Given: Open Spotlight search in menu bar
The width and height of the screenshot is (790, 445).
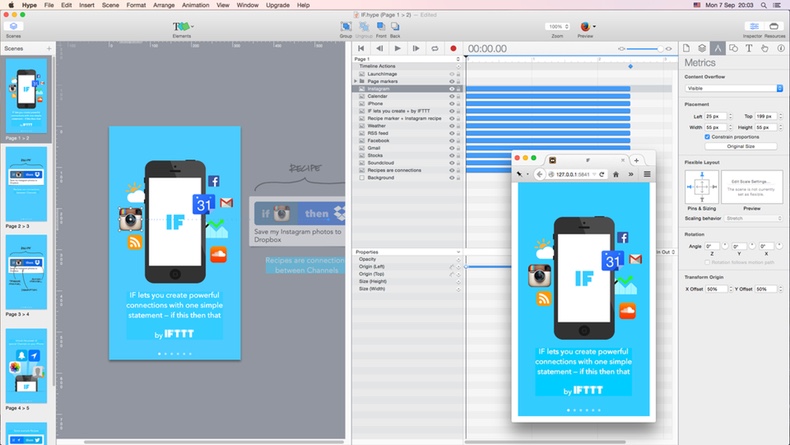Looking at the screenshot, I should (x=764, y=5).
